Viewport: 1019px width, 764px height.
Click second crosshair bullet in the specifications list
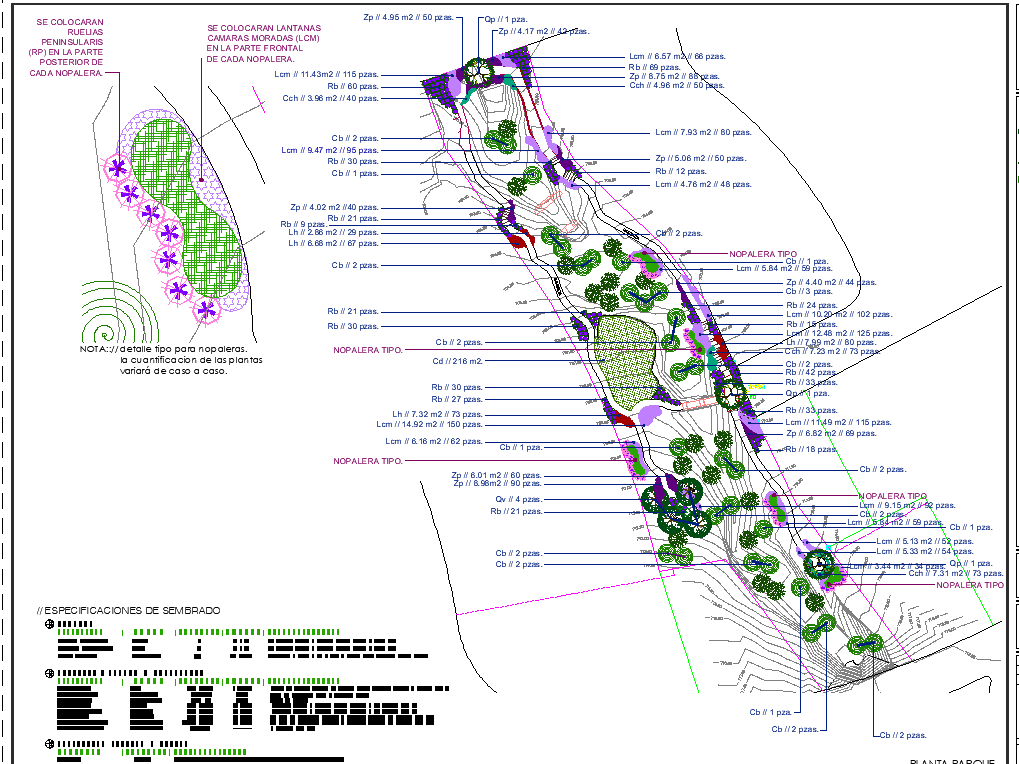(x=49, y=673)
